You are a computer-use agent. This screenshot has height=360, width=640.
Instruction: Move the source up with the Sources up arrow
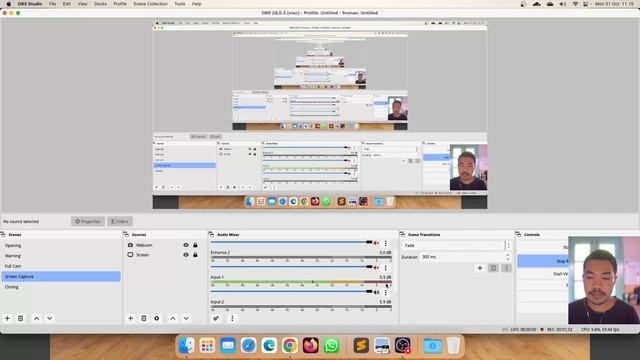pos(173,318)
